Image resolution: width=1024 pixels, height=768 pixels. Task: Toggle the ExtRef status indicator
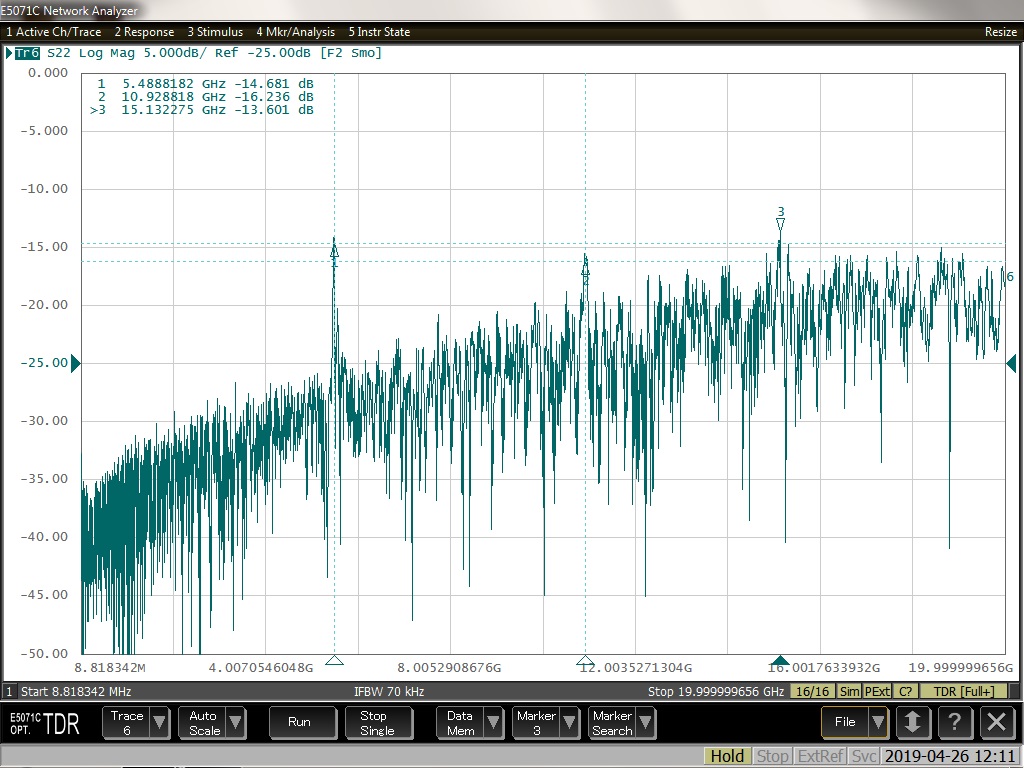coord(819,757)
